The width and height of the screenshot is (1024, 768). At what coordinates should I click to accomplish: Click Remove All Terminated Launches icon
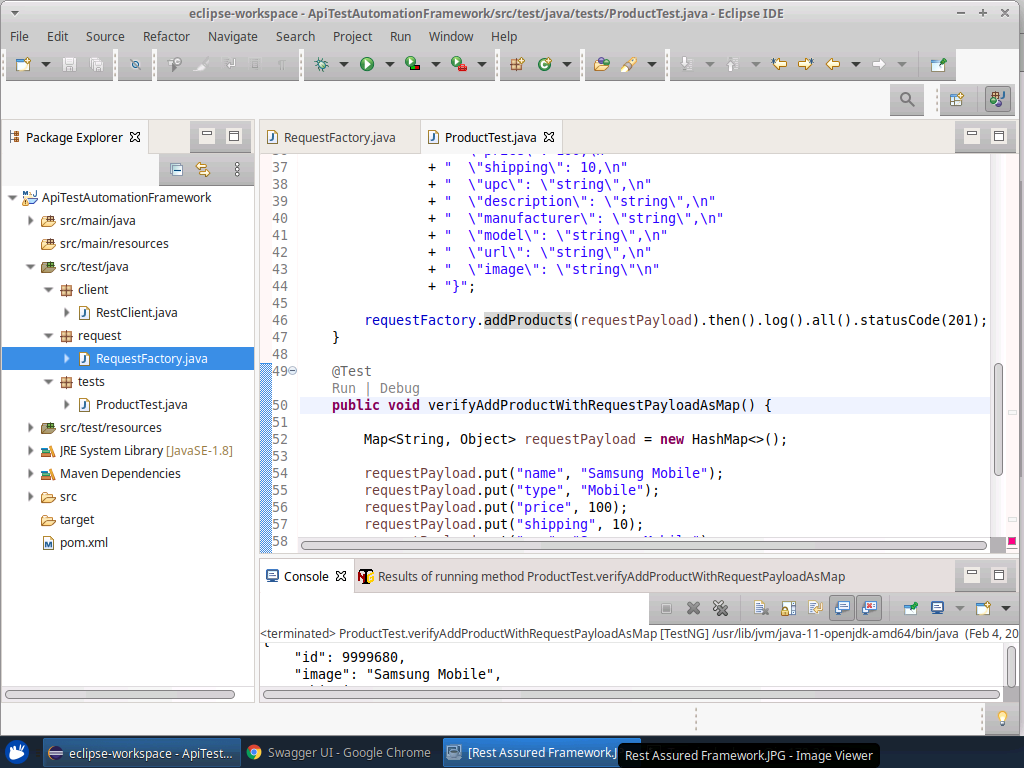click(x=720, y=608)
